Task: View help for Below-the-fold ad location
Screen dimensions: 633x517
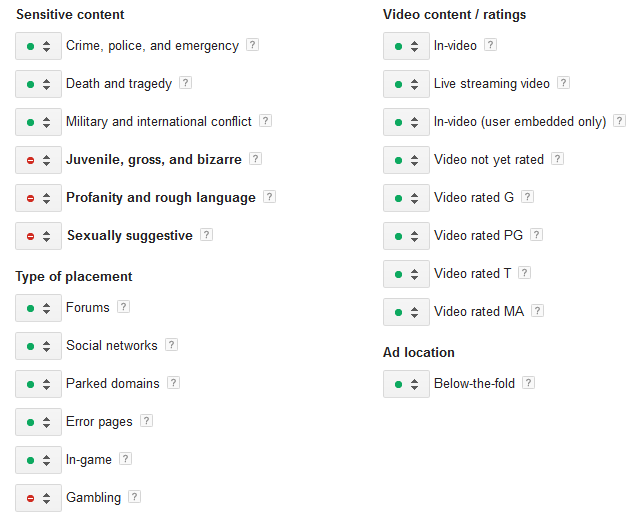Action: coord(528,383)
